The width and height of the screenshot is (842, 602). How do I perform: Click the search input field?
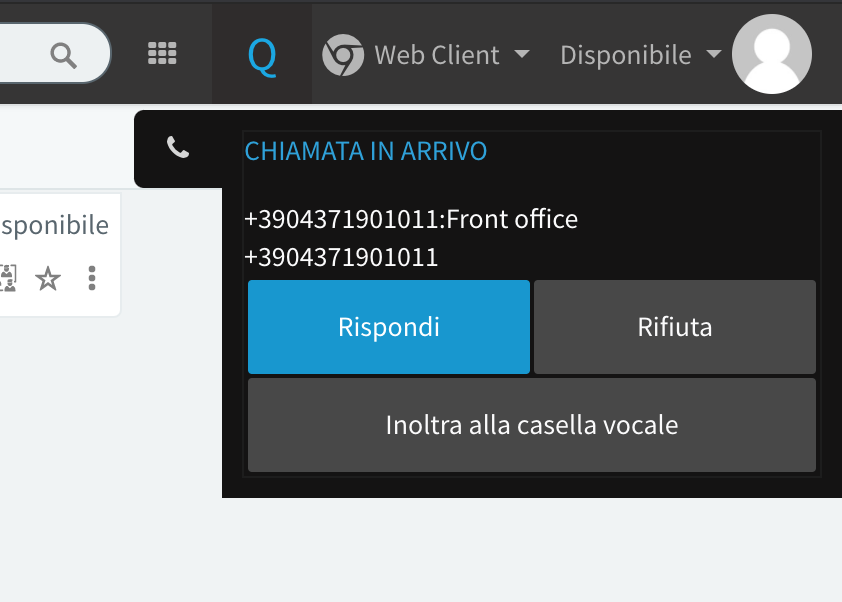(30, 54)
